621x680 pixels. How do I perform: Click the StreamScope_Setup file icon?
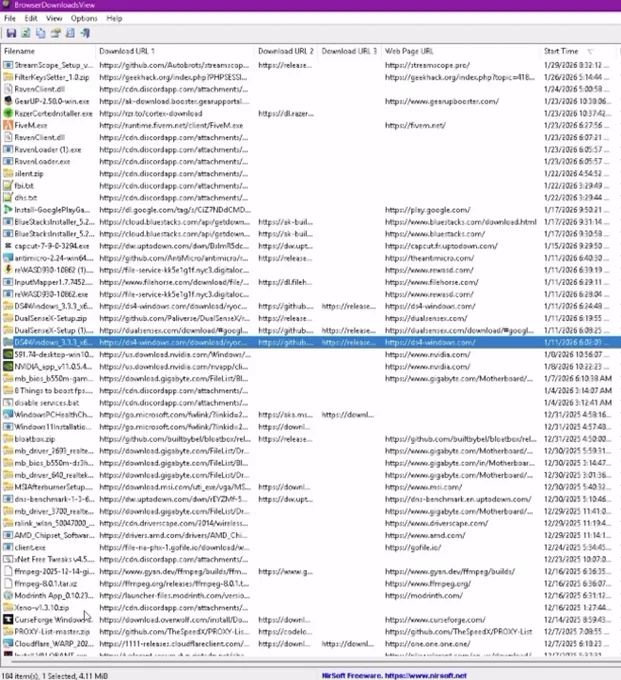pos(8,65)
